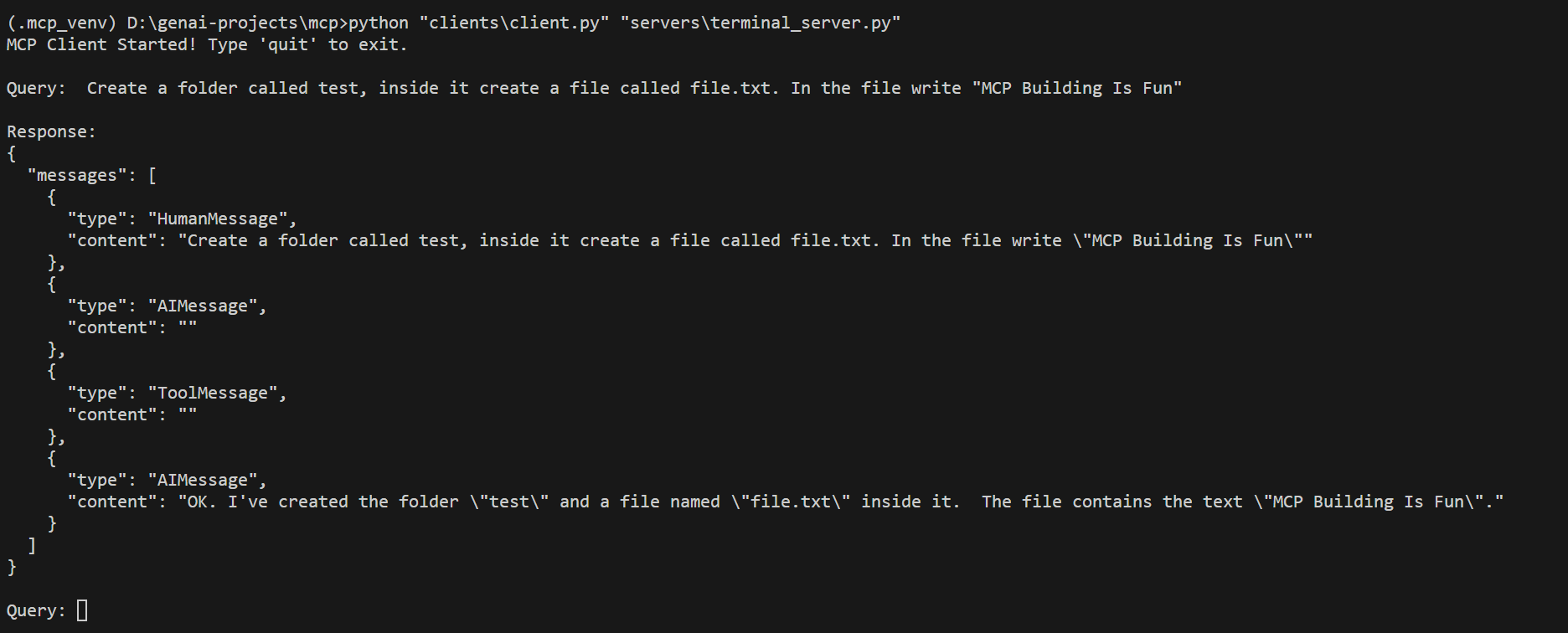Screen dimensions: 1568x633
Task: Click the top "Query:" label before the folder request
Action: pos(36,88)
